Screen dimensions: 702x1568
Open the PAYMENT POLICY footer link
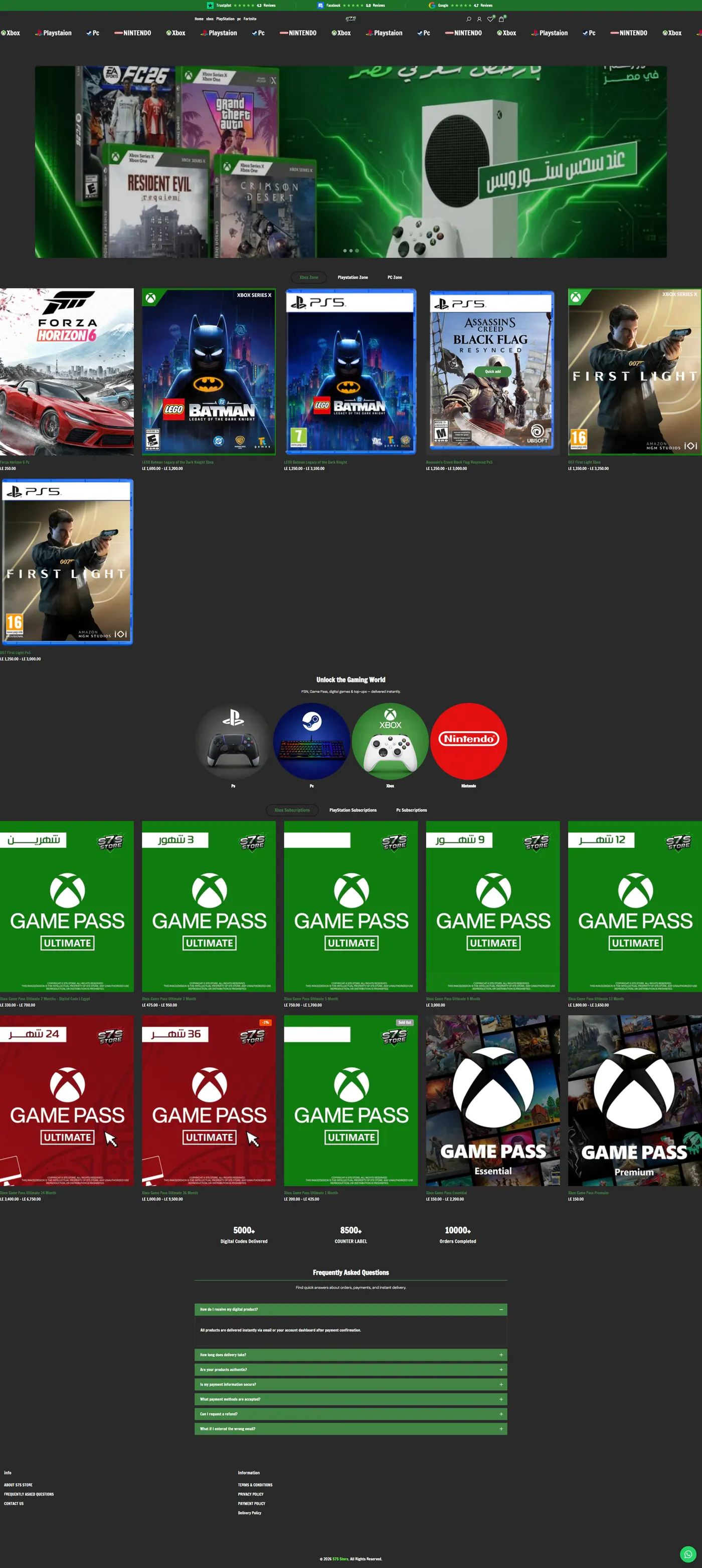click(251, 1503)
